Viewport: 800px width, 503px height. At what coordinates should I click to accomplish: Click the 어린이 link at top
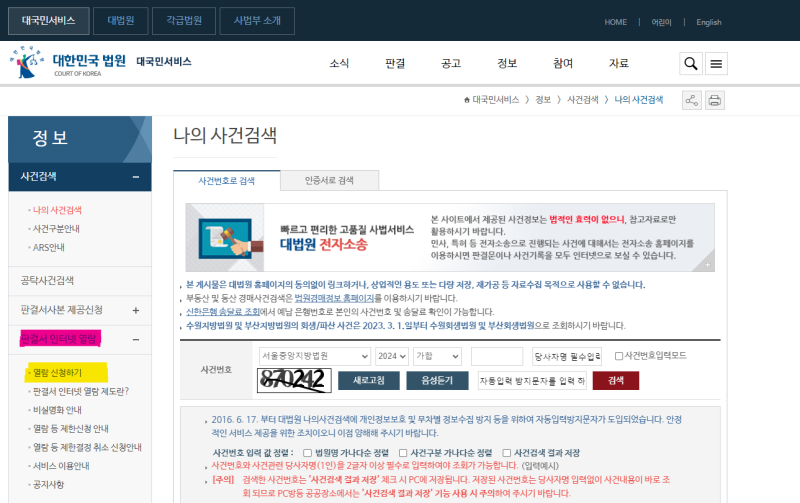tap(661, 22)
